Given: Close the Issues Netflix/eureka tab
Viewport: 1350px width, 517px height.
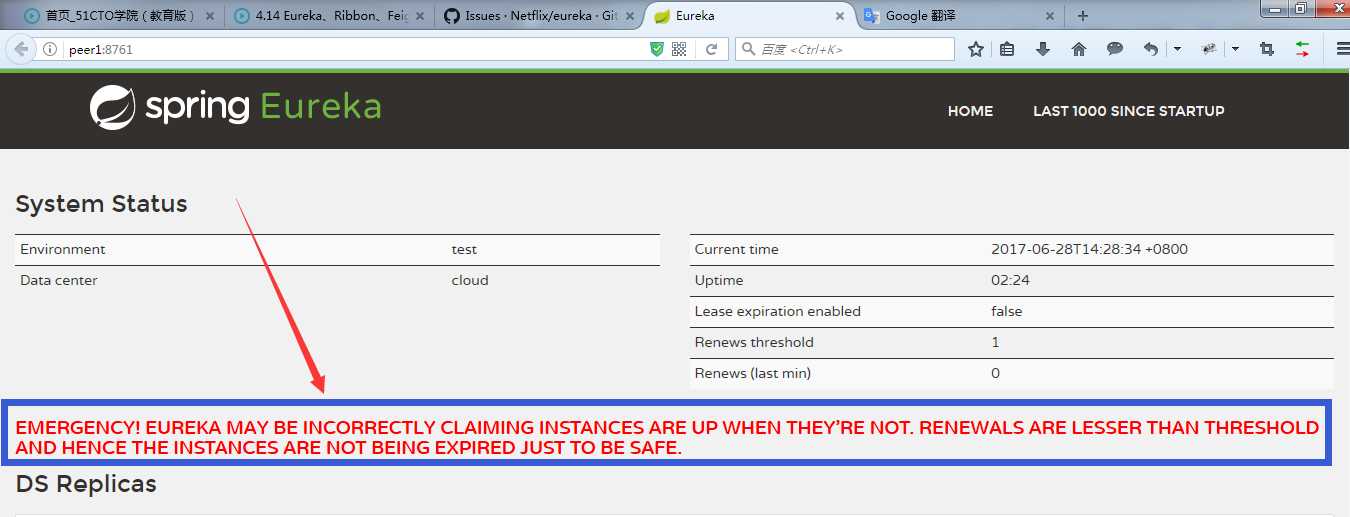Looking at the screenshot, I should coord(629,16).
